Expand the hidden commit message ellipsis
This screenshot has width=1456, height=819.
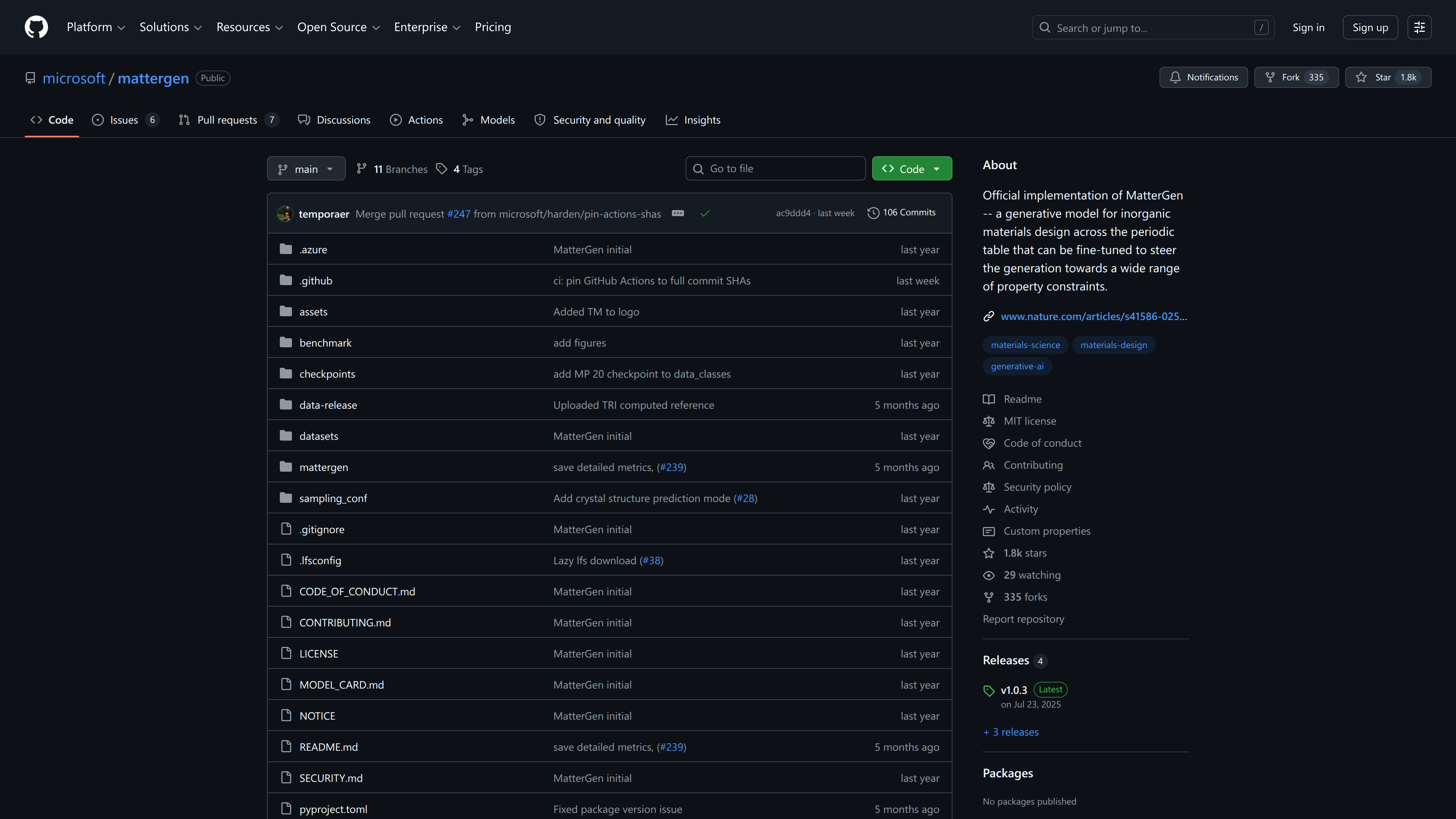tap(678, 213)
